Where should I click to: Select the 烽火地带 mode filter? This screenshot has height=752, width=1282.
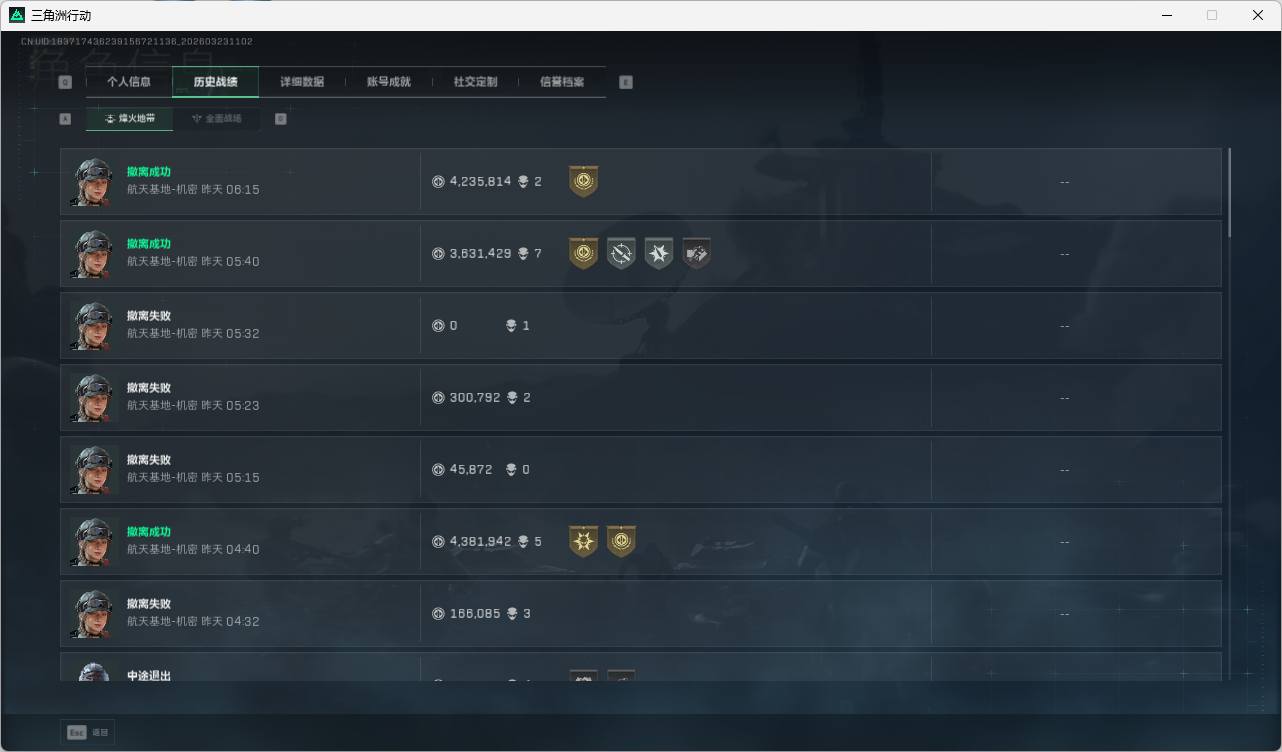(x=130, y=118)
